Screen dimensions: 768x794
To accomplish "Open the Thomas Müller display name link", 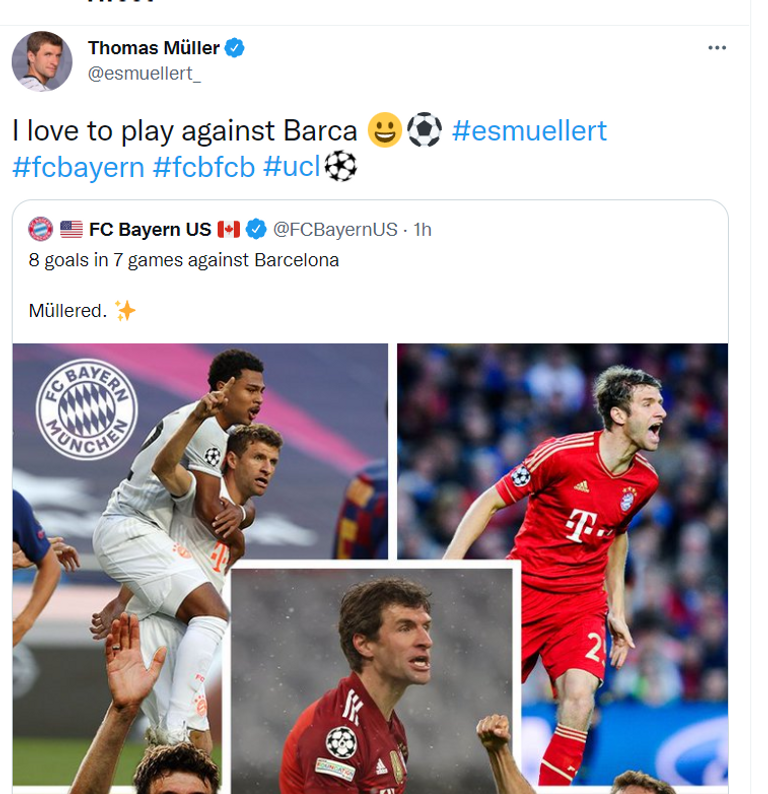I will coord(153,47).
